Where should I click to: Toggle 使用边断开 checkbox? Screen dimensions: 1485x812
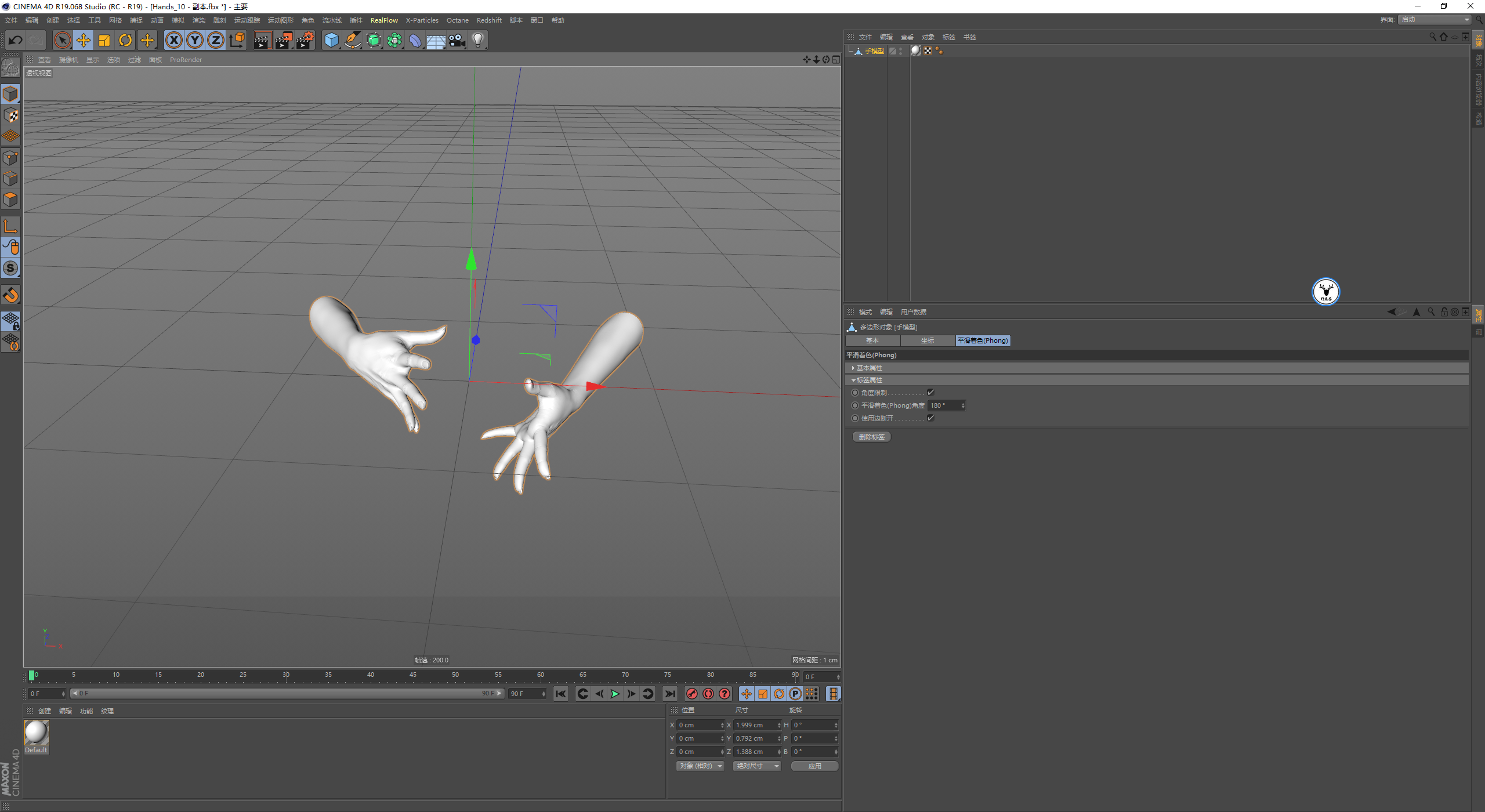tap(930, 418)
